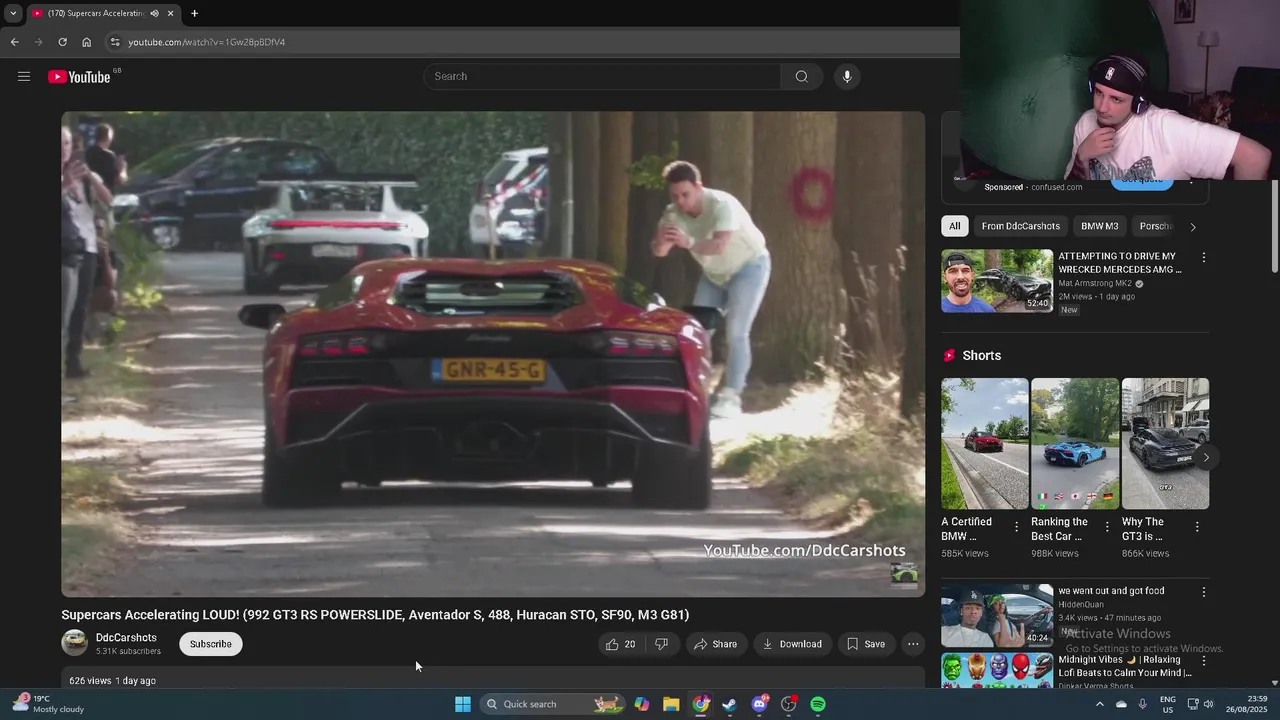This screenshot has height=720, width=1280.
Task: Click the video player frame
Action: pos(493,354)
